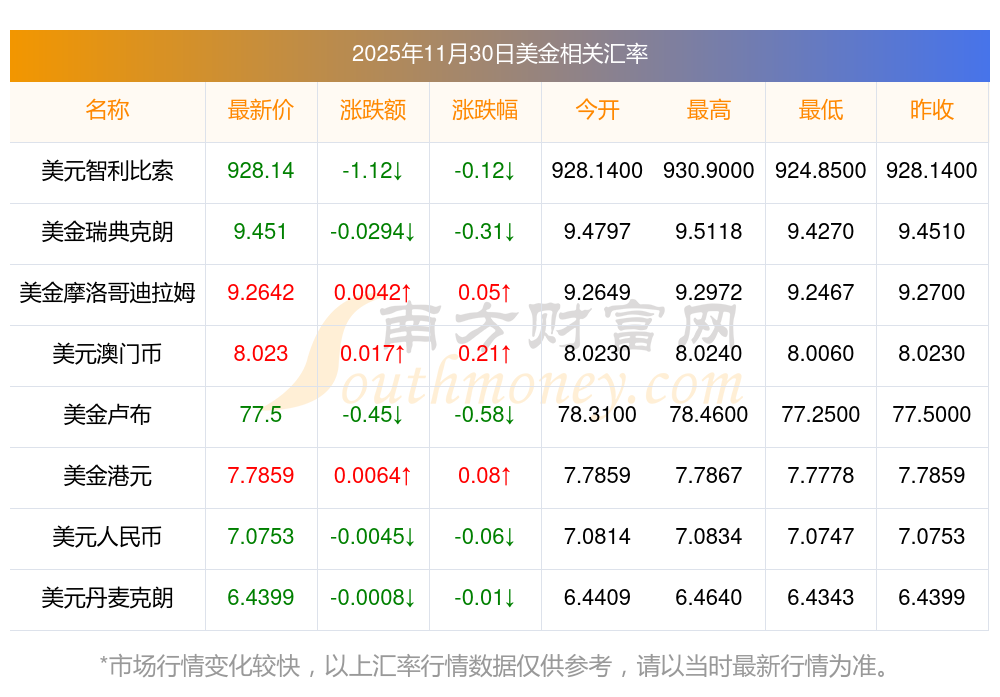Open the 美元丹麦克朗 row name
Viewport: 1000px width, 697px height.
[x=107, y=598]
